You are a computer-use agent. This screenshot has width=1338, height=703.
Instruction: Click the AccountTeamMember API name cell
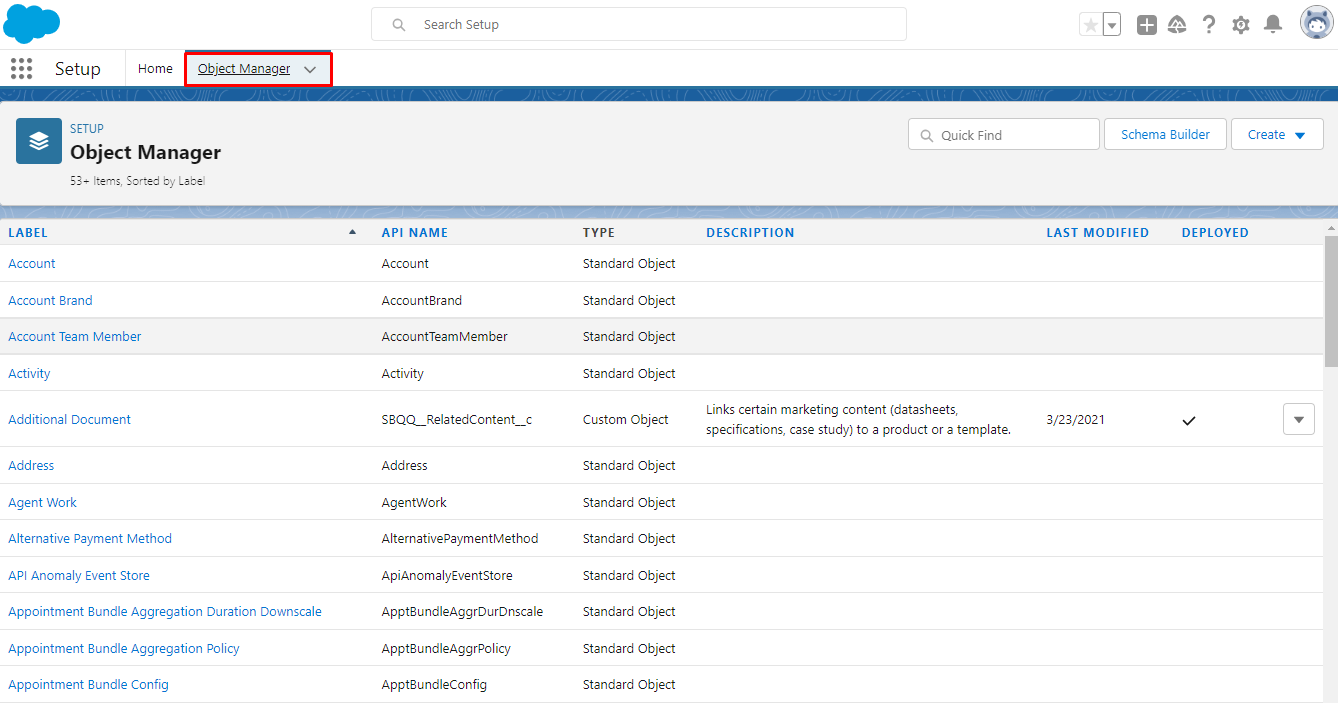point(445,337)
